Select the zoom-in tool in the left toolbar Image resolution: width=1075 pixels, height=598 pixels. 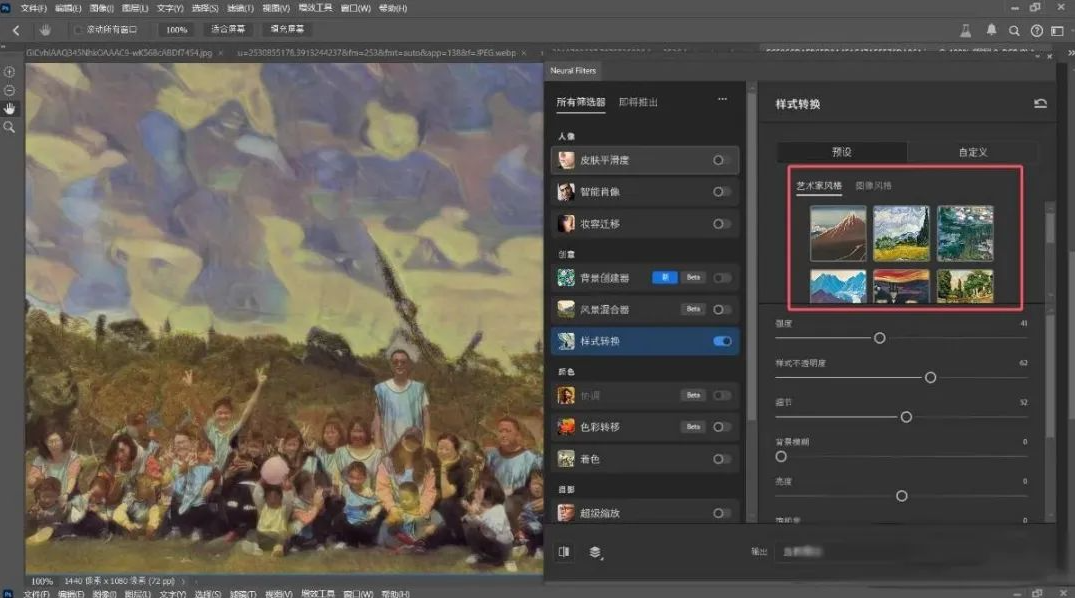point(10,72)
